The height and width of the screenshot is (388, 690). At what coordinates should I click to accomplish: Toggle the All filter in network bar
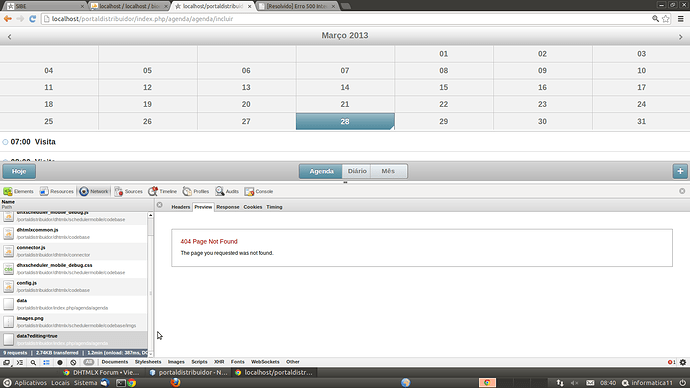tap(88, 362)
